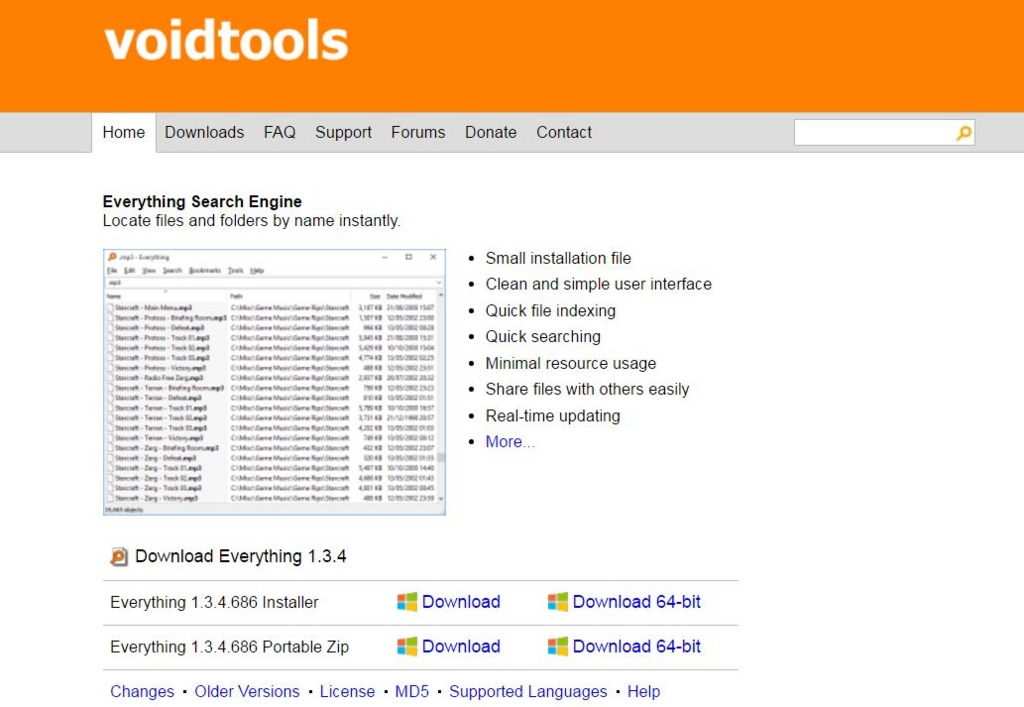Download the Portable Zip 32-bit

[x=461, y=646]
